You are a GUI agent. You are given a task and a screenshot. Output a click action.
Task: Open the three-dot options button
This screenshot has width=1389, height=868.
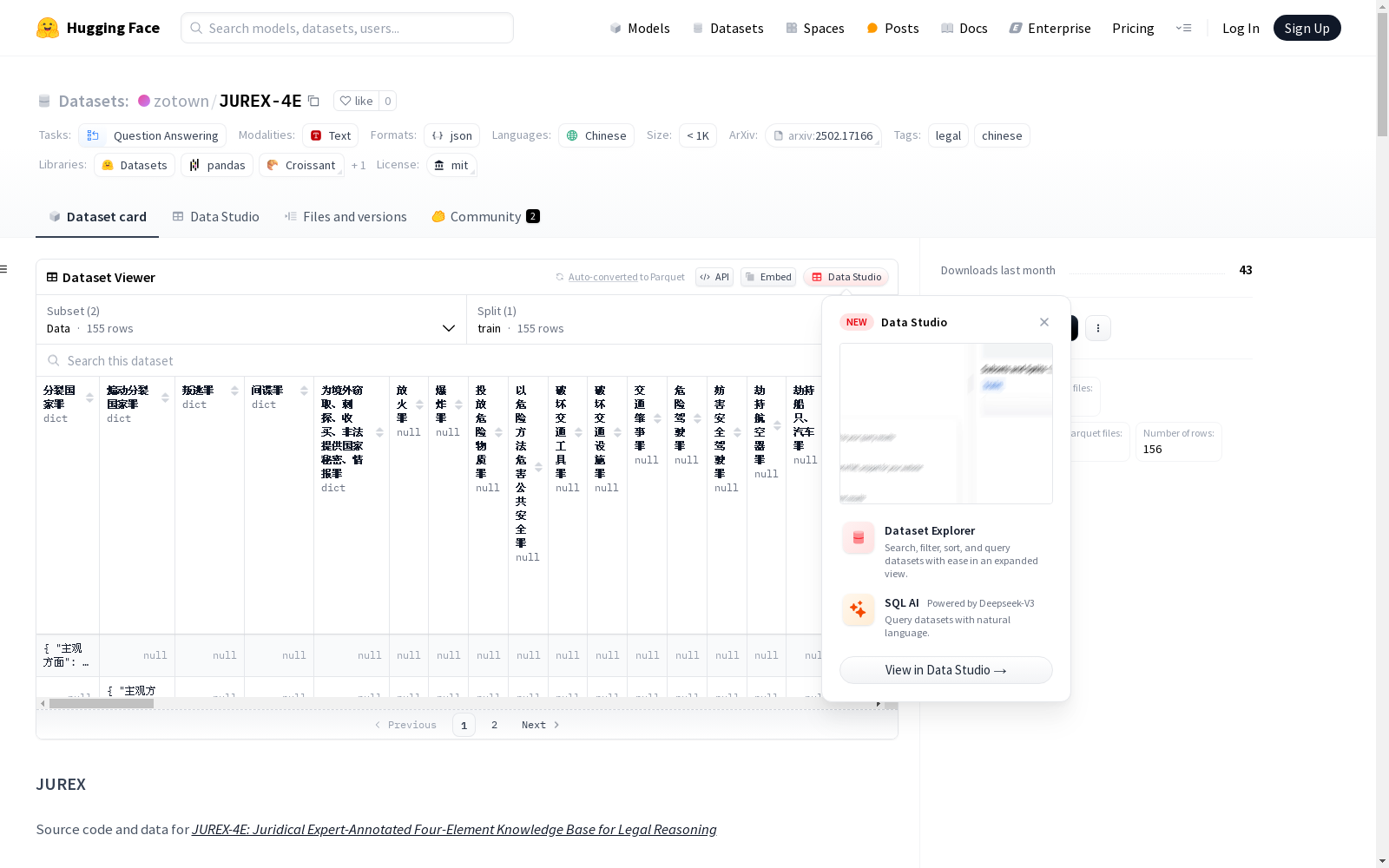[1098, 328]
